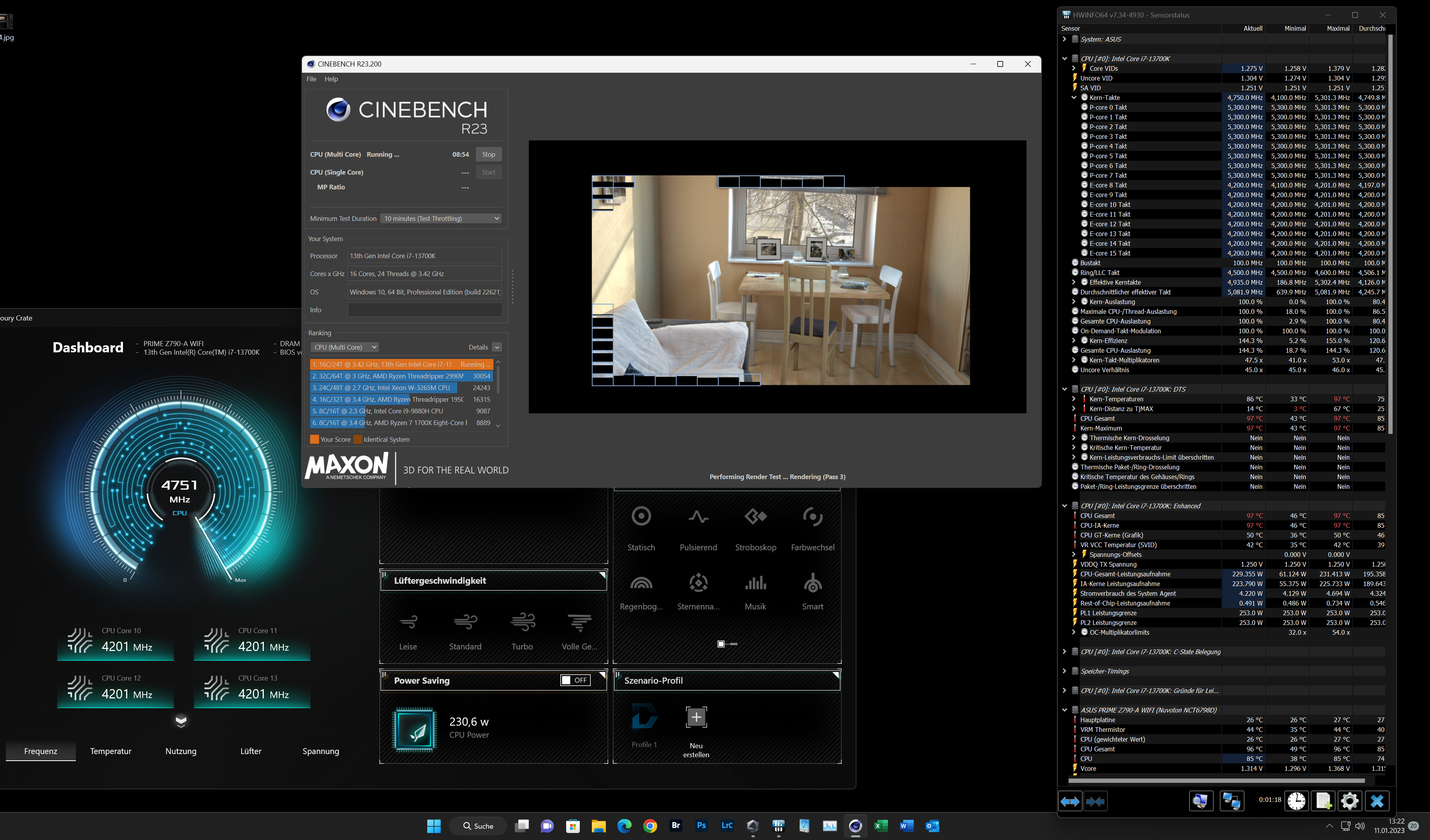This screenshot has width=1430, height=840.
Task: Click HWiNFO expand columns arrows icon
Action: [x=1070, y=801]
